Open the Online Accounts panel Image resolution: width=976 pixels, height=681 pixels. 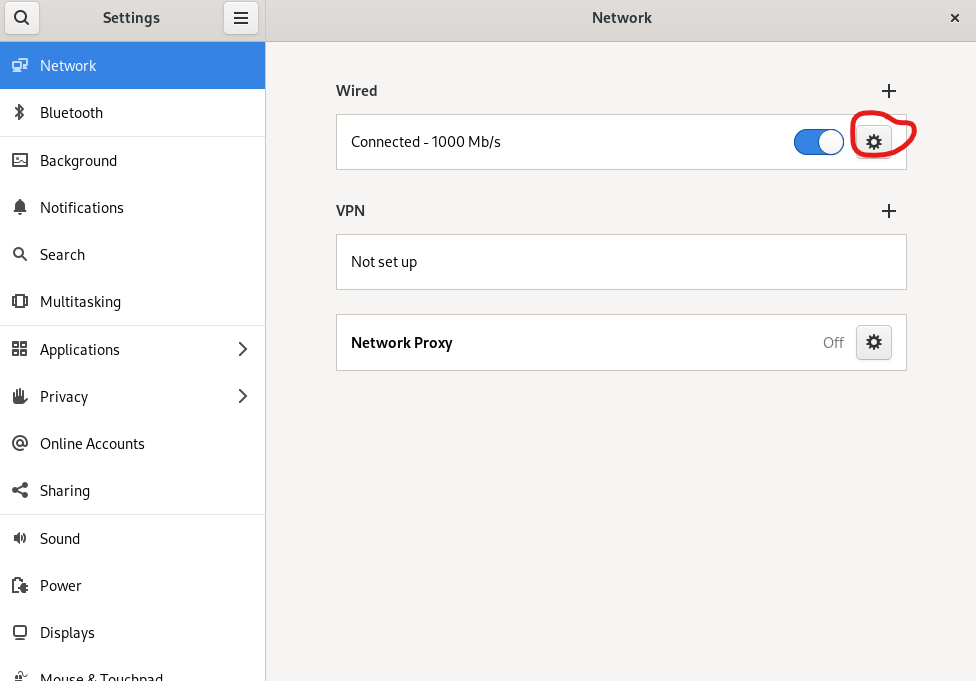[x=133, y=443]
